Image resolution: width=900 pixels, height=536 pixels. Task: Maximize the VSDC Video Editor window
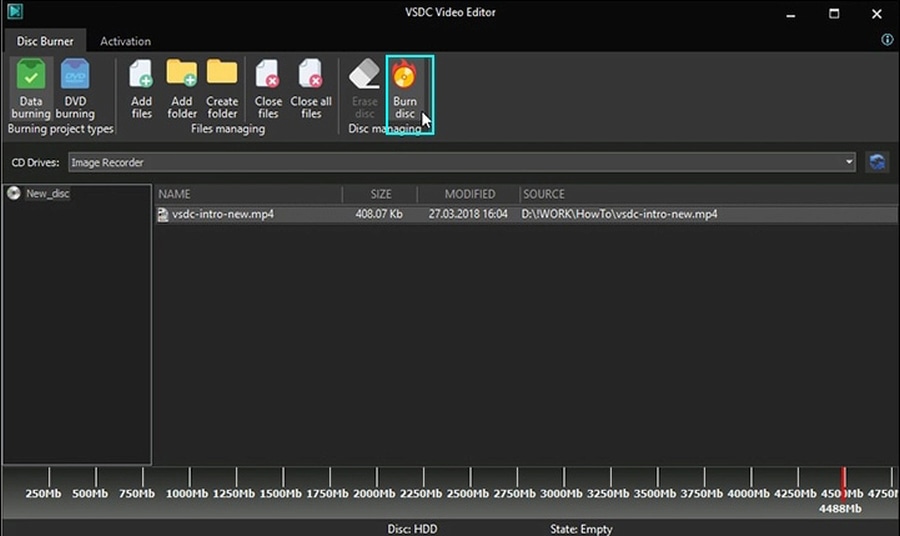pos(834,13)
